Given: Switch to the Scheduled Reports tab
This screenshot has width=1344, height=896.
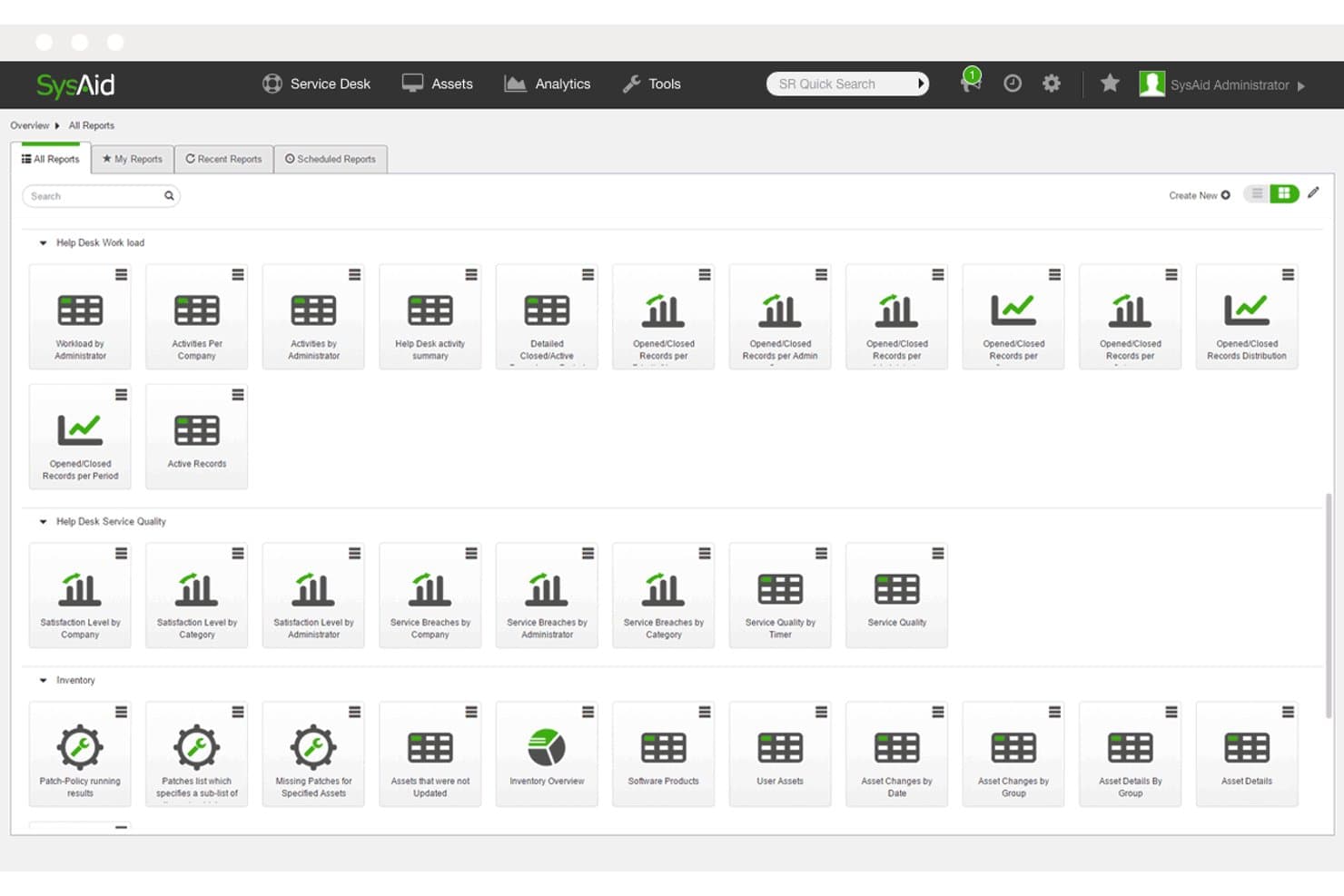Looking at the screenshot, I should pos(331,159).
